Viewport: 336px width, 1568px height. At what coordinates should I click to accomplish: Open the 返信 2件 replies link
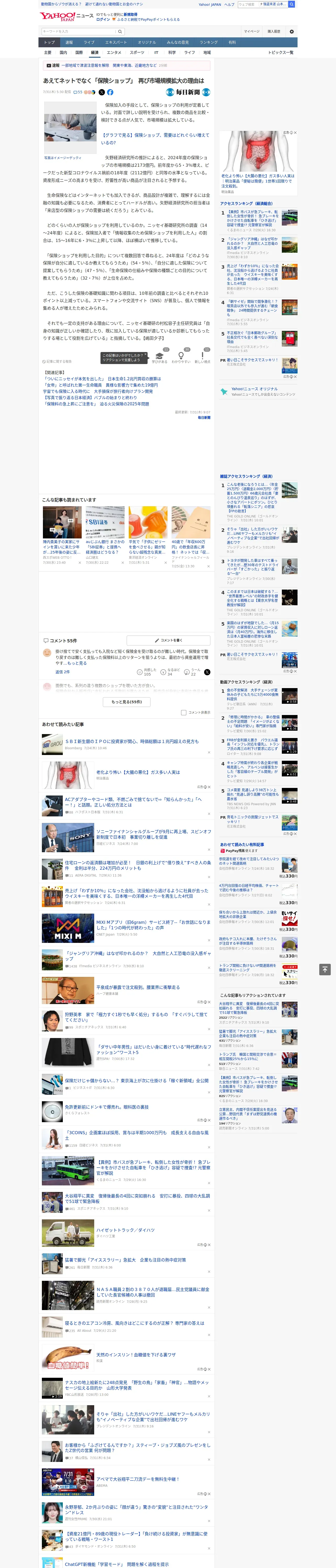(x=62, y=672)
